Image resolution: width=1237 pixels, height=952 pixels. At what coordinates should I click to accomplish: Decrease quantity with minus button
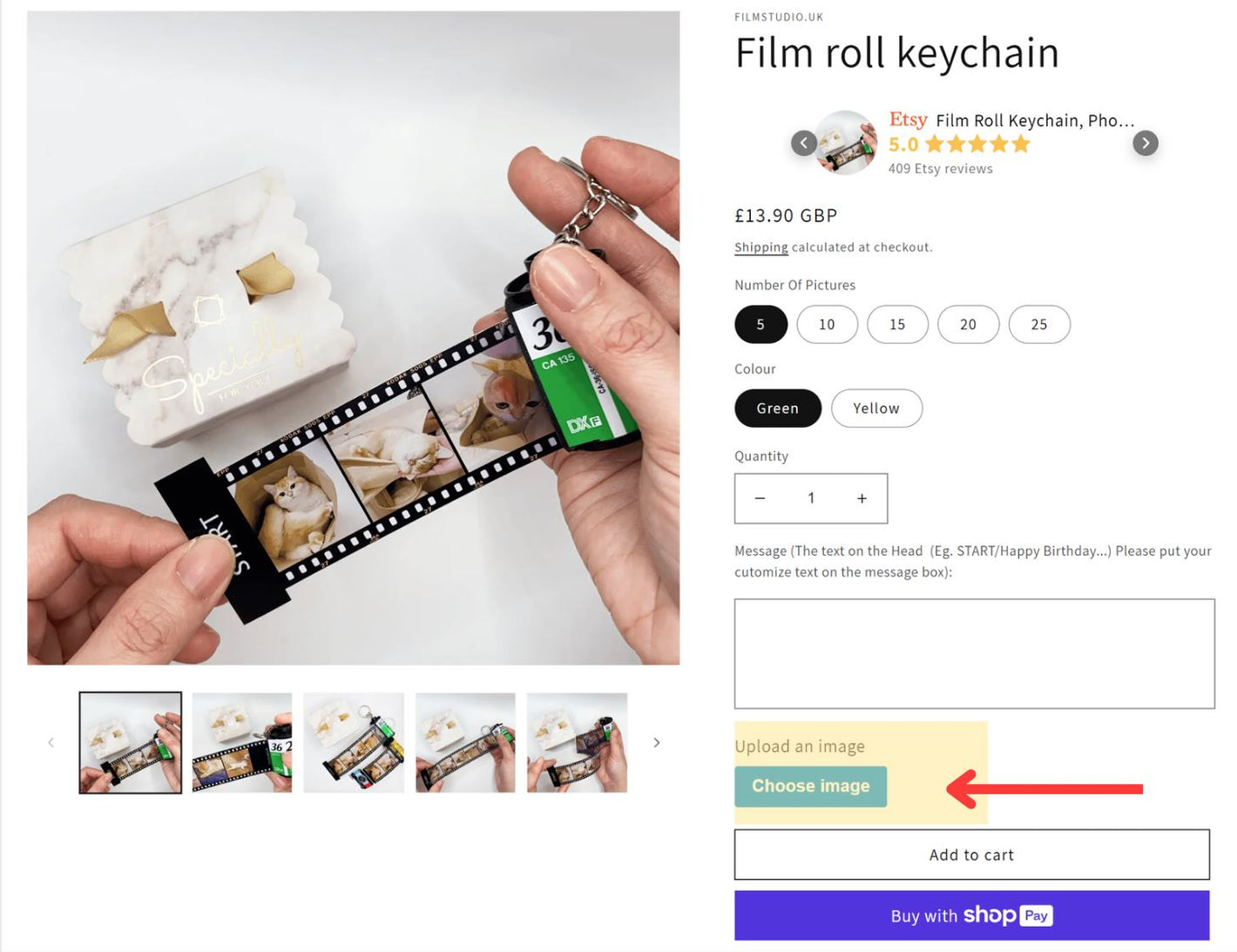(x=760, y=498)
